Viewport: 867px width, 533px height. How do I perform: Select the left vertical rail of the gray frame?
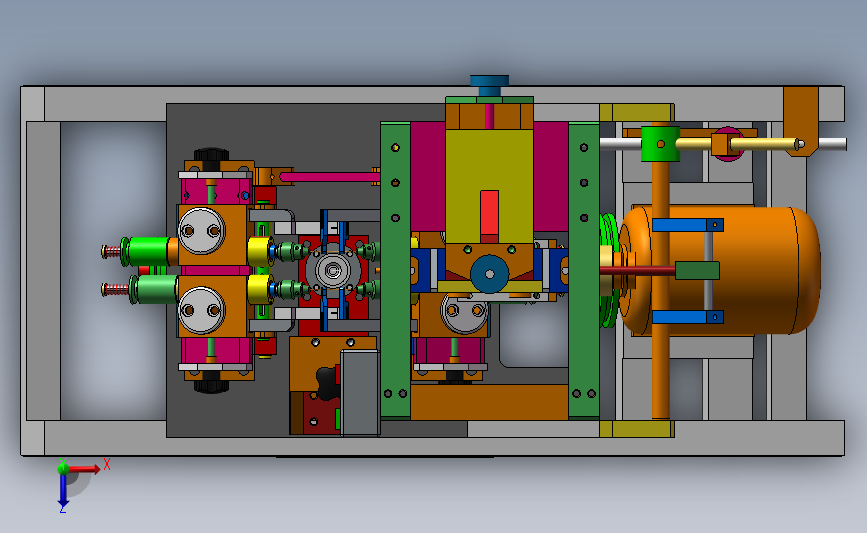point(43,271)
